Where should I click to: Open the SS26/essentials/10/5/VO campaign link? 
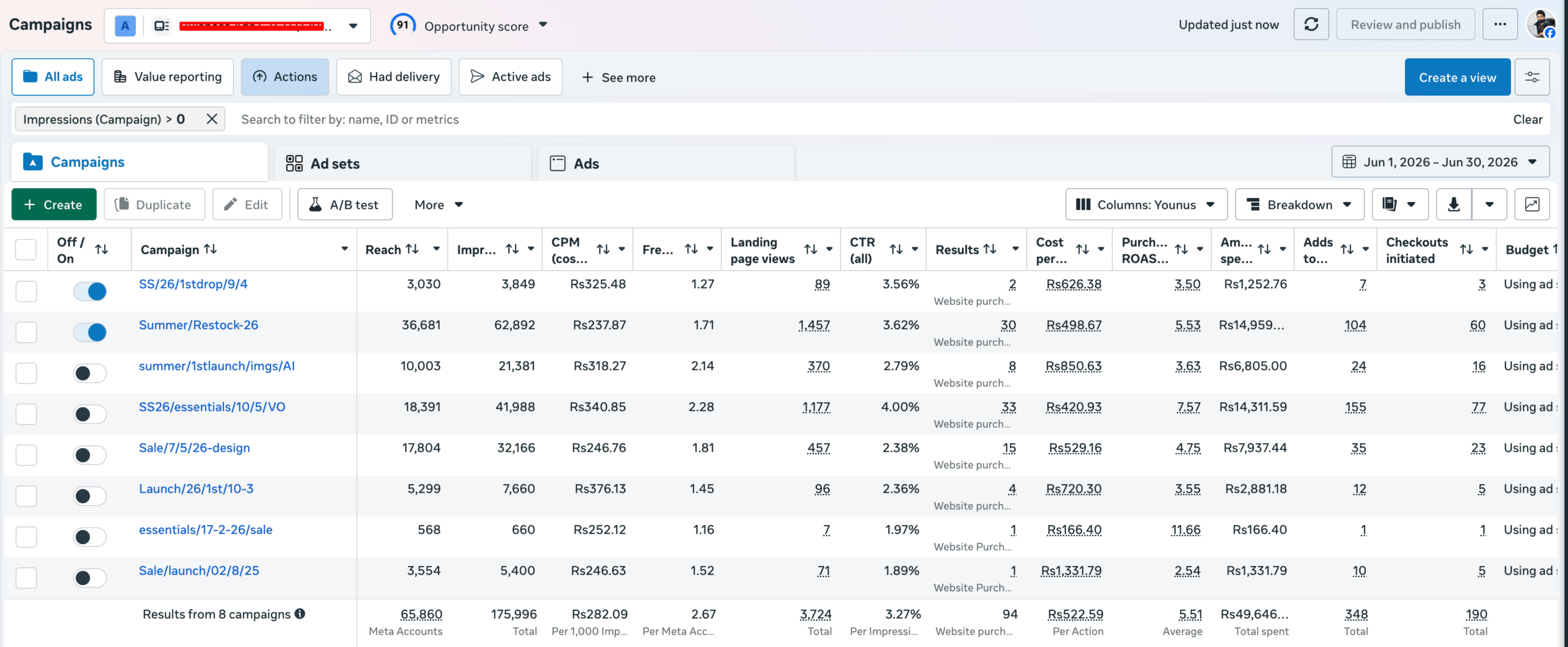212,407
